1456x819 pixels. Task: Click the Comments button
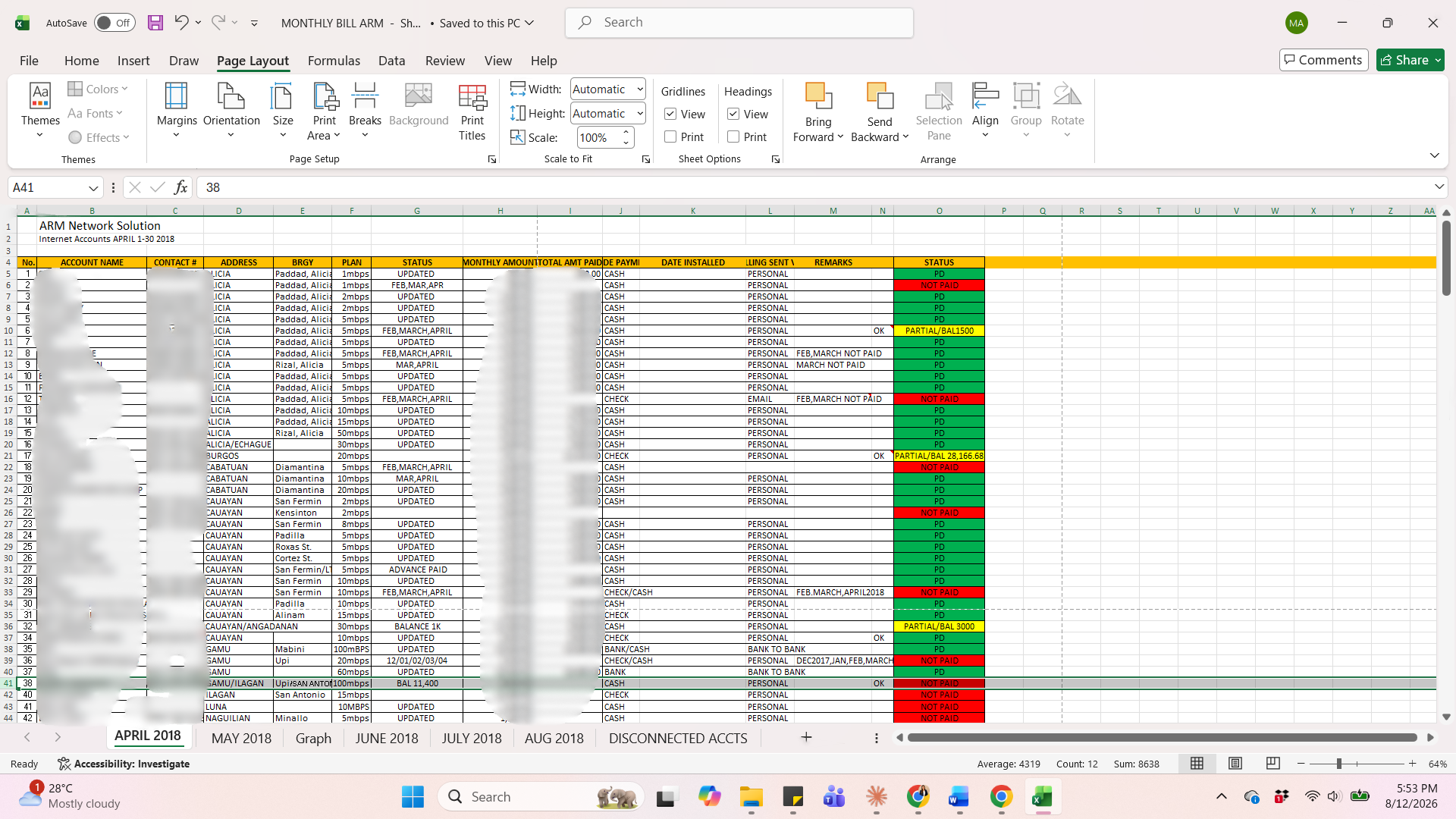[x=1323, y=60]
